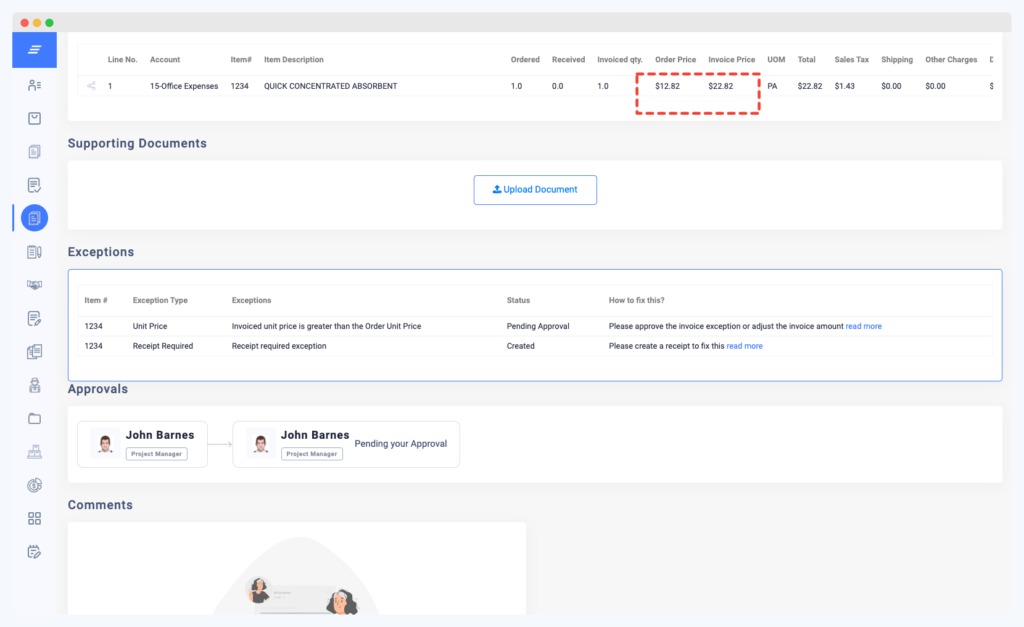Open the bank budgets icon in the sidebar

(x=34, y=451)
